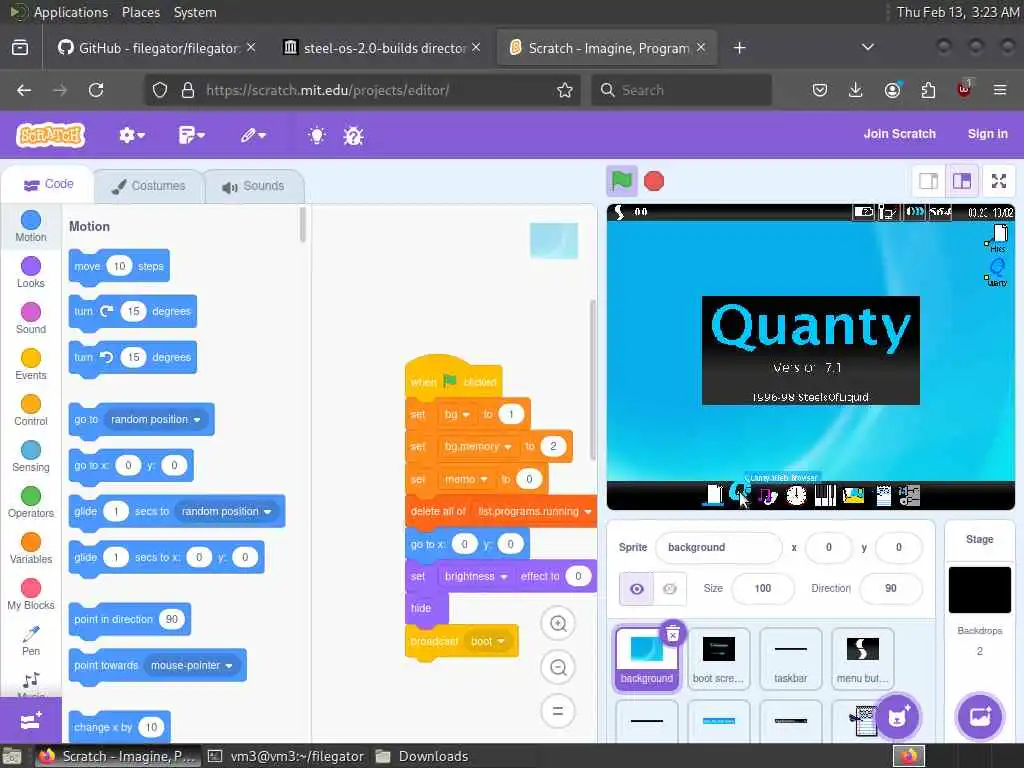Show sprite using the eye button
The image size is (1024, 768).
tap(637, 588)
